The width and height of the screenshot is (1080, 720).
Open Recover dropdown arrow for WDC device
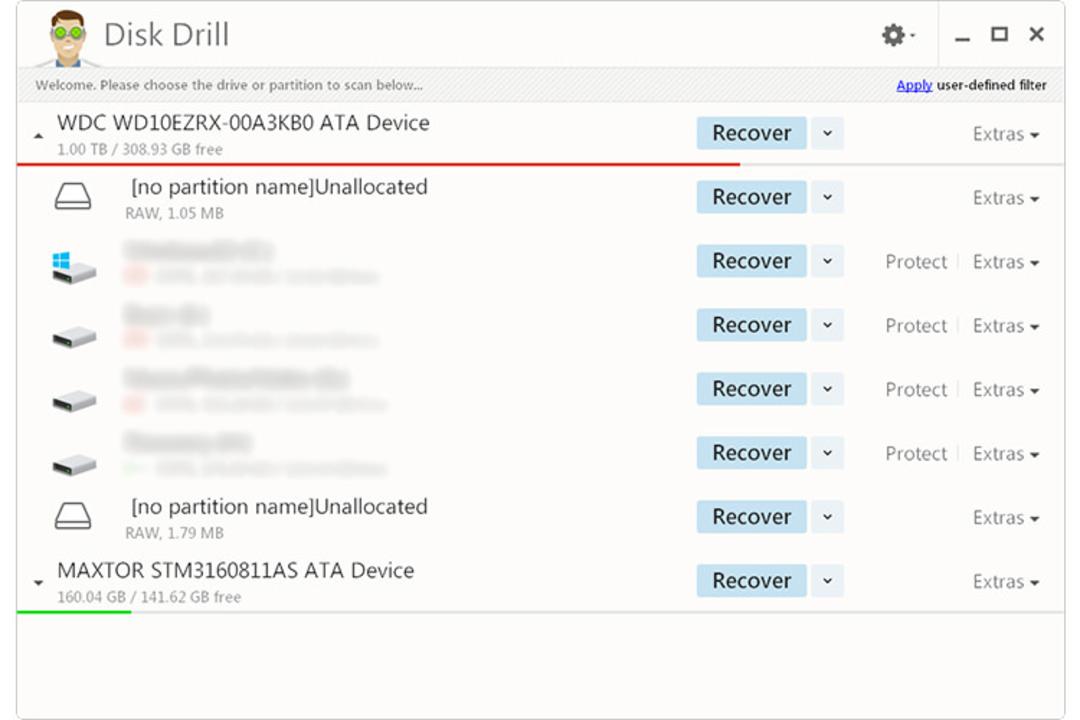(827, 133)
